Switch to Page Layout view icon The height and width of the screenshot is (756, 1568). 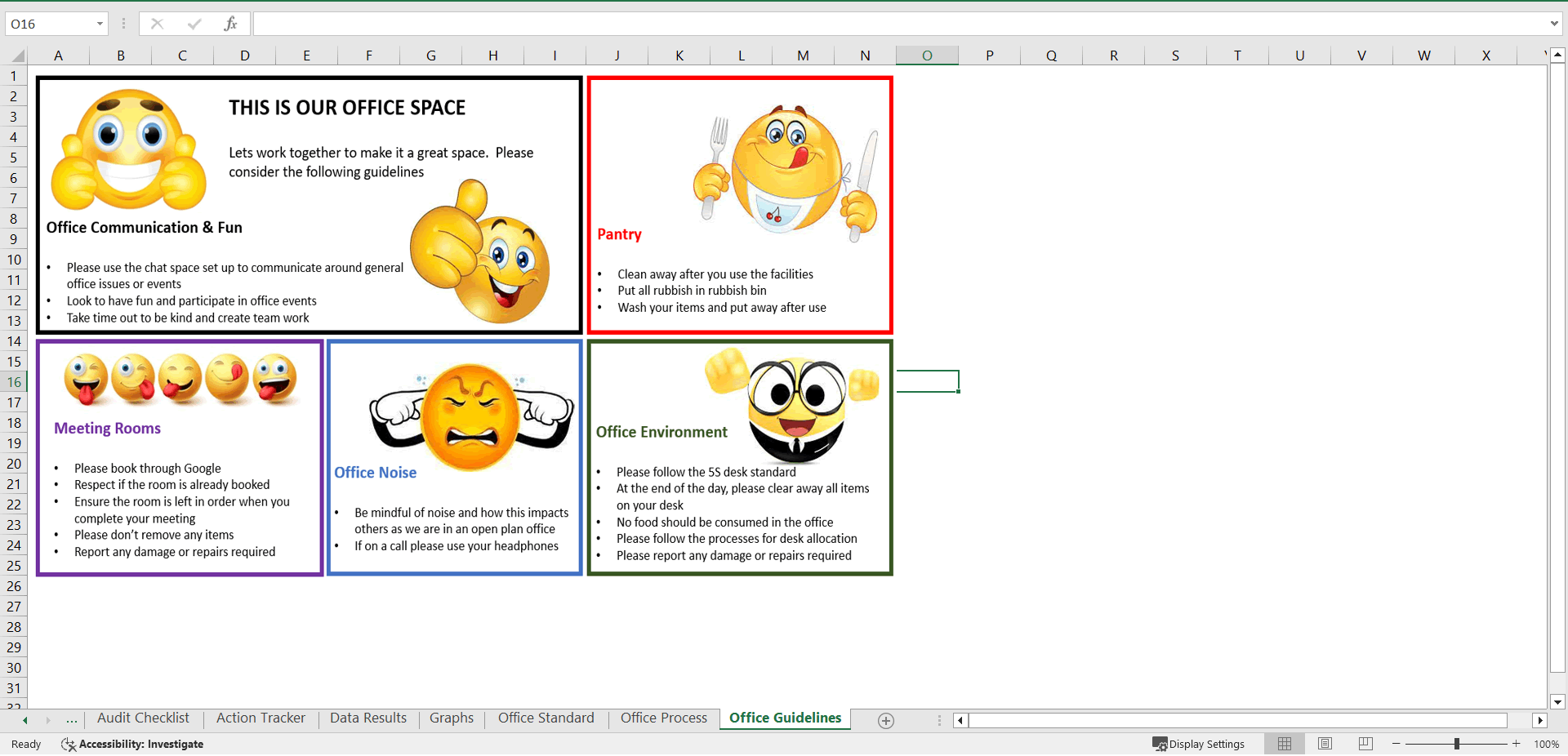pyautogui.click(x=1325, y=744)
